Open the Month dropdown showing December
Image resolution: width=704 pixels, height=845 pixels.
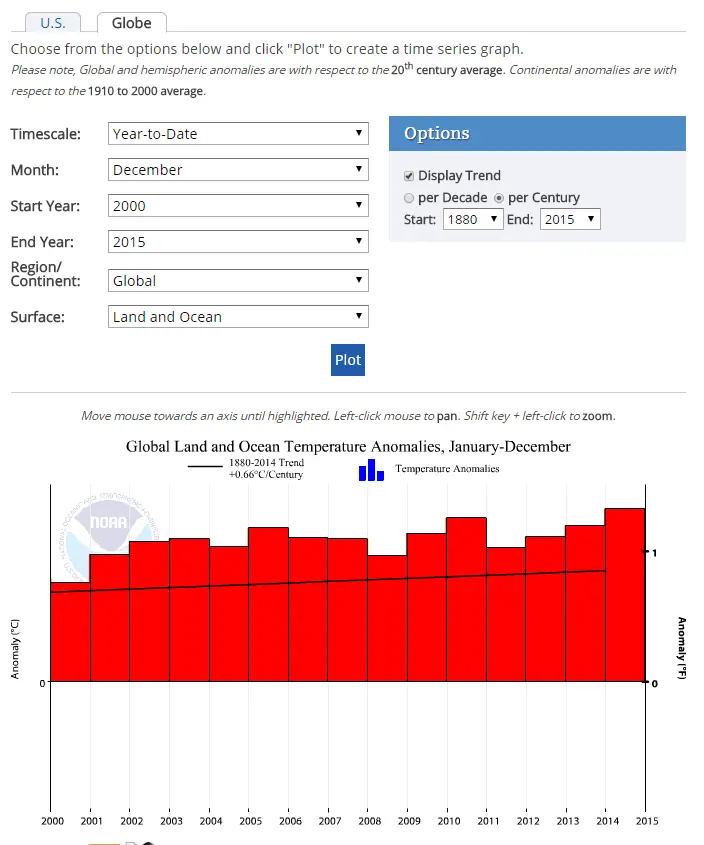(x=238, y=170)
